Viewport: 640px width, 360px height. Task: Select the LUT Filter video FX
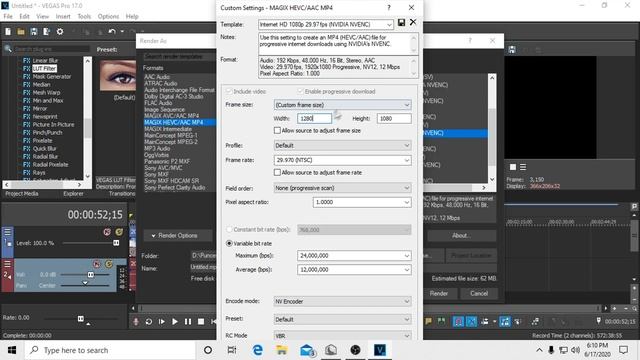(44, 68)
